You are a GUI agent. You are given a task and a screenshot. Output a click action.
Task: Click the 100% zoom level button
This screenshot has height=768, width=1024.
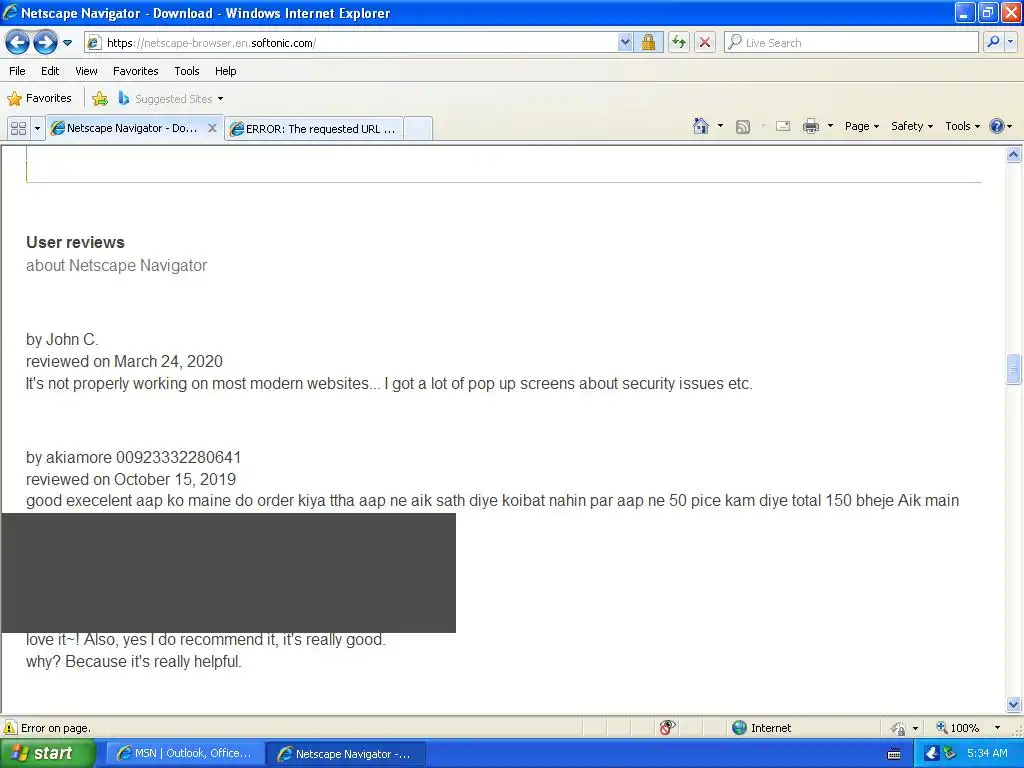pyautogui.click(x=958, y=728)
